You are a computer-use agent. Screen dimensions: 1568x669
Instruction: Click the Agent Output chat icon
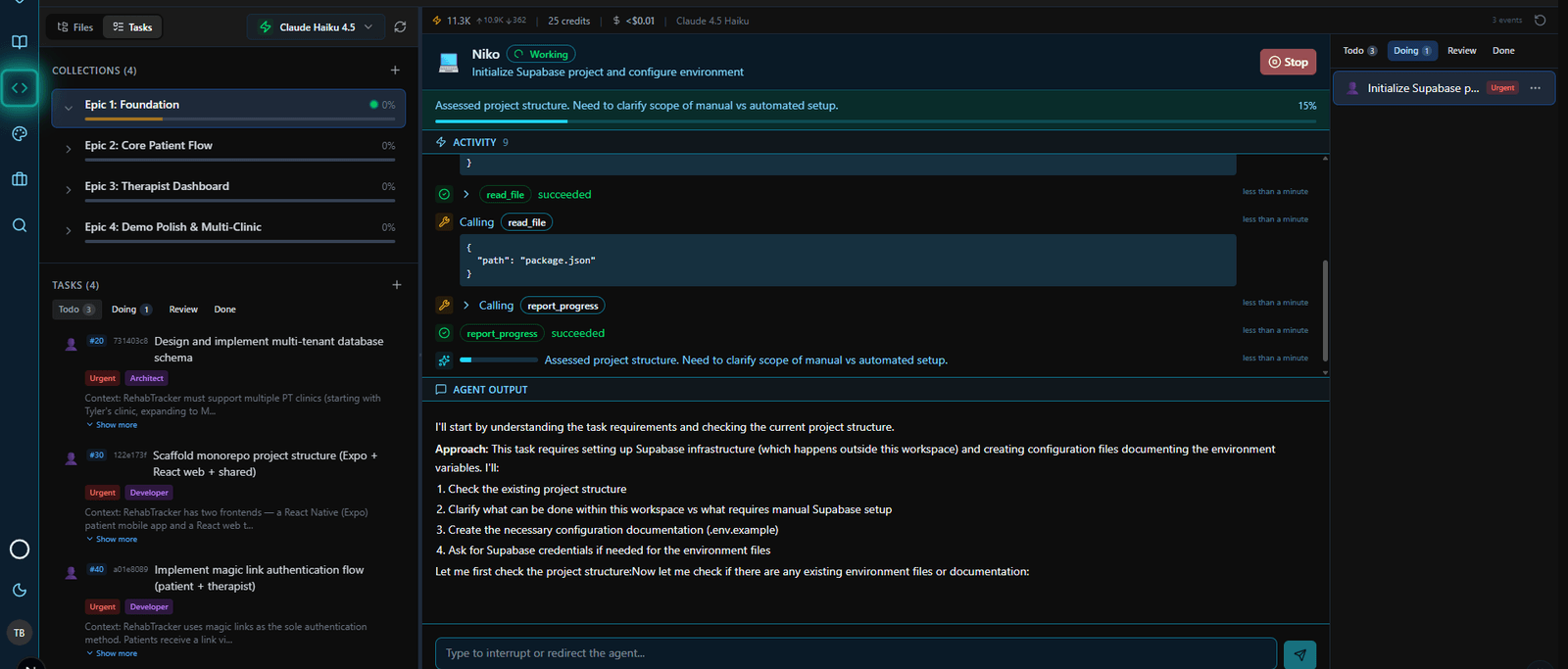[441, 390]
